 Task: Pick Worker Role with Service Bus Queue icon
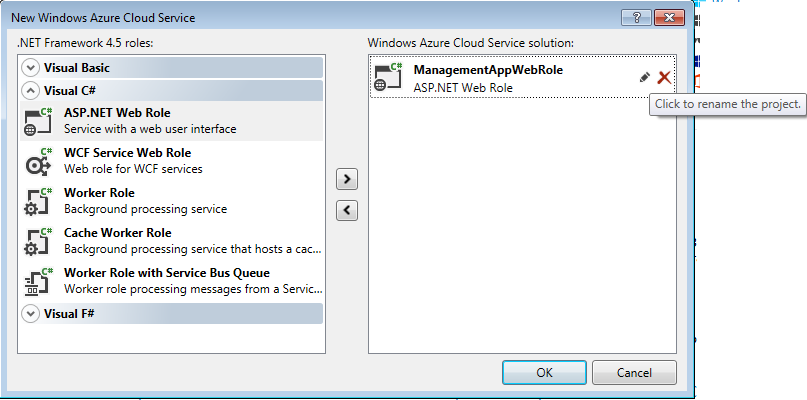click(x=39, y=282)
